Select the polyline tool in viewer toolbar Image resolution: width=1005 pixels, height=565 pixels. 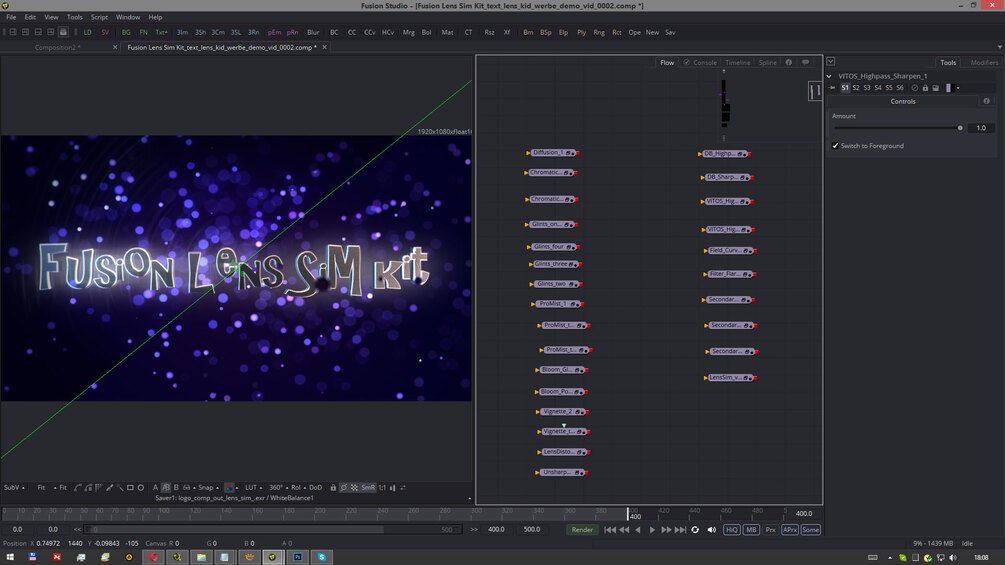[78, 487]
